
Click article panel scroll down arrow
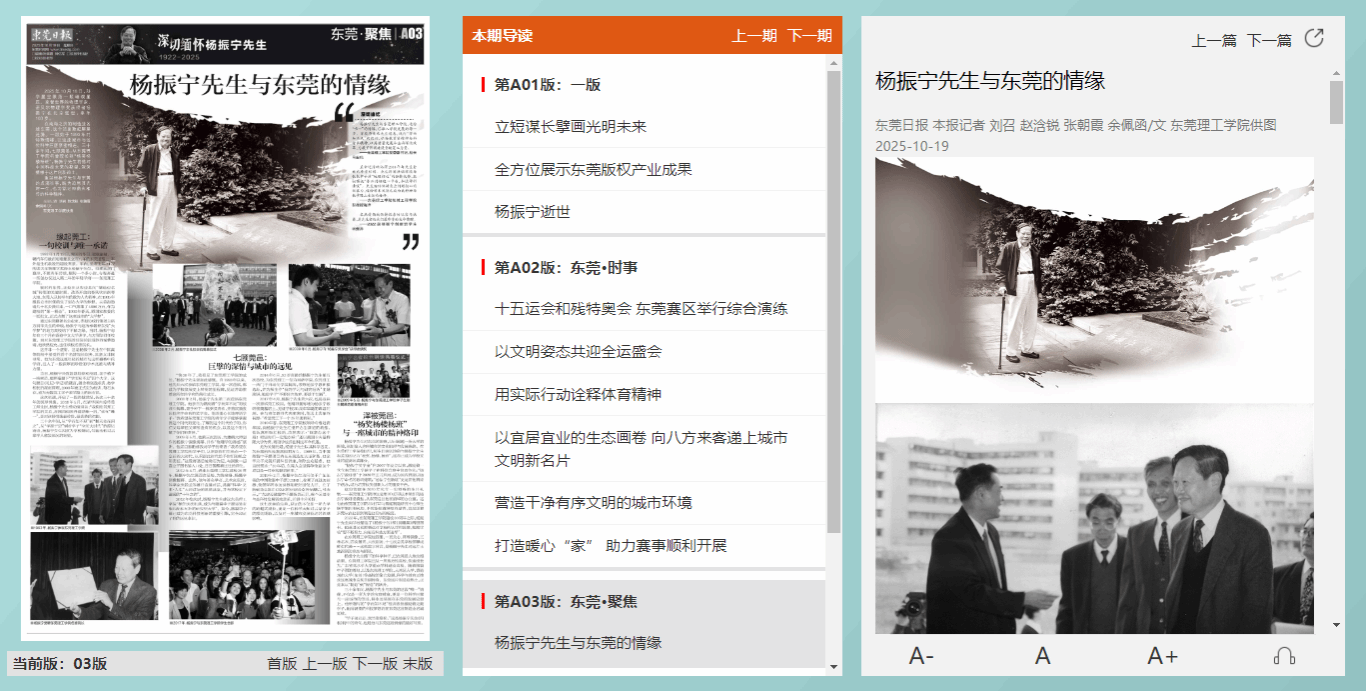tap(1336, 625)
